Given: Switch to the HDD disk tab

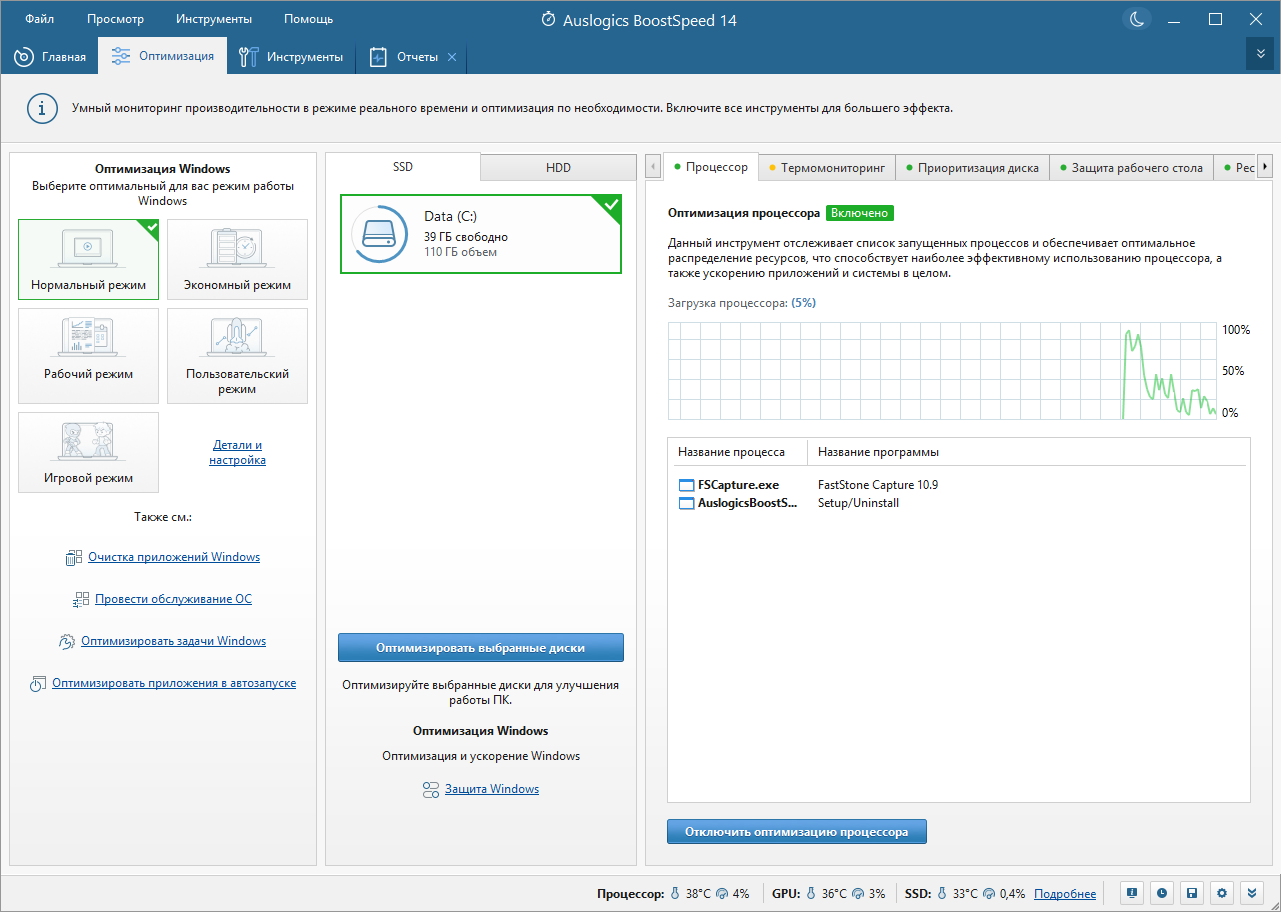Looking at the screenshot, I should tap(559, 167).
